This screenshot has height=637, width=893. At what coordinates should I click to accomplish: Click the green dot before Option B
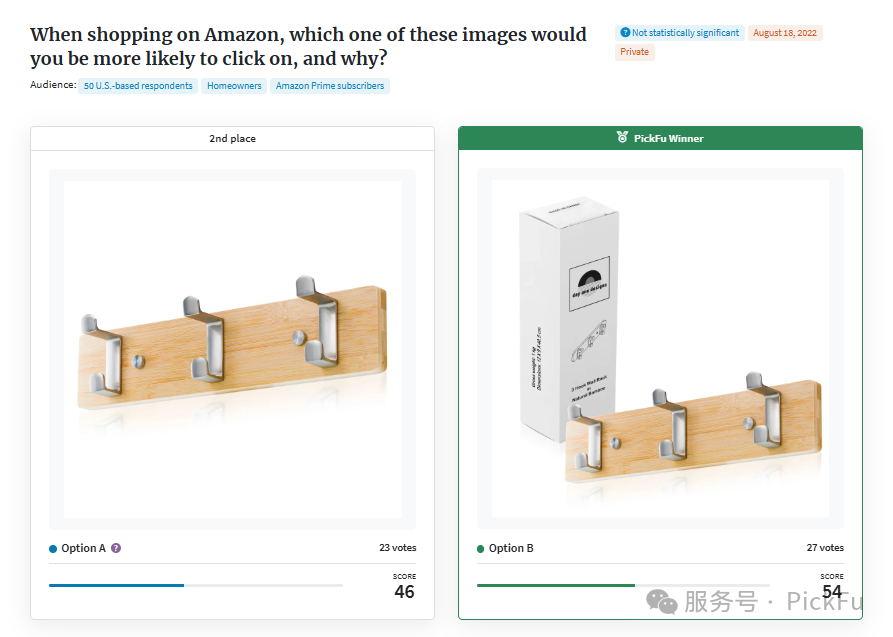tap(480, 549)
